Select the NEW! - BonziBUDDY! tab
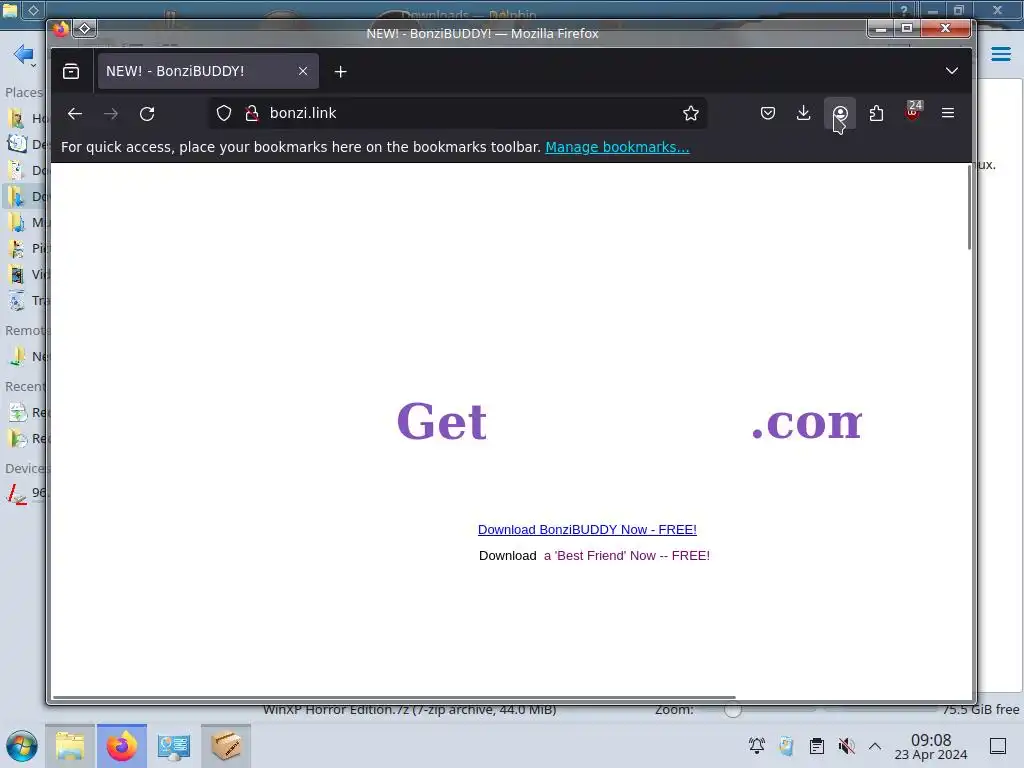This screenshot has height=768, width=1024. click(x=208, y=71)
